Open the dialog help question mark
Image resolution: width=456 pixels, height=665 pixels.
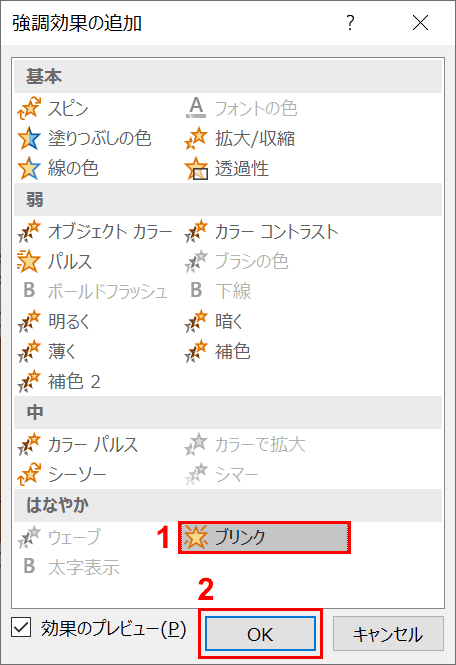pos(350,22)
